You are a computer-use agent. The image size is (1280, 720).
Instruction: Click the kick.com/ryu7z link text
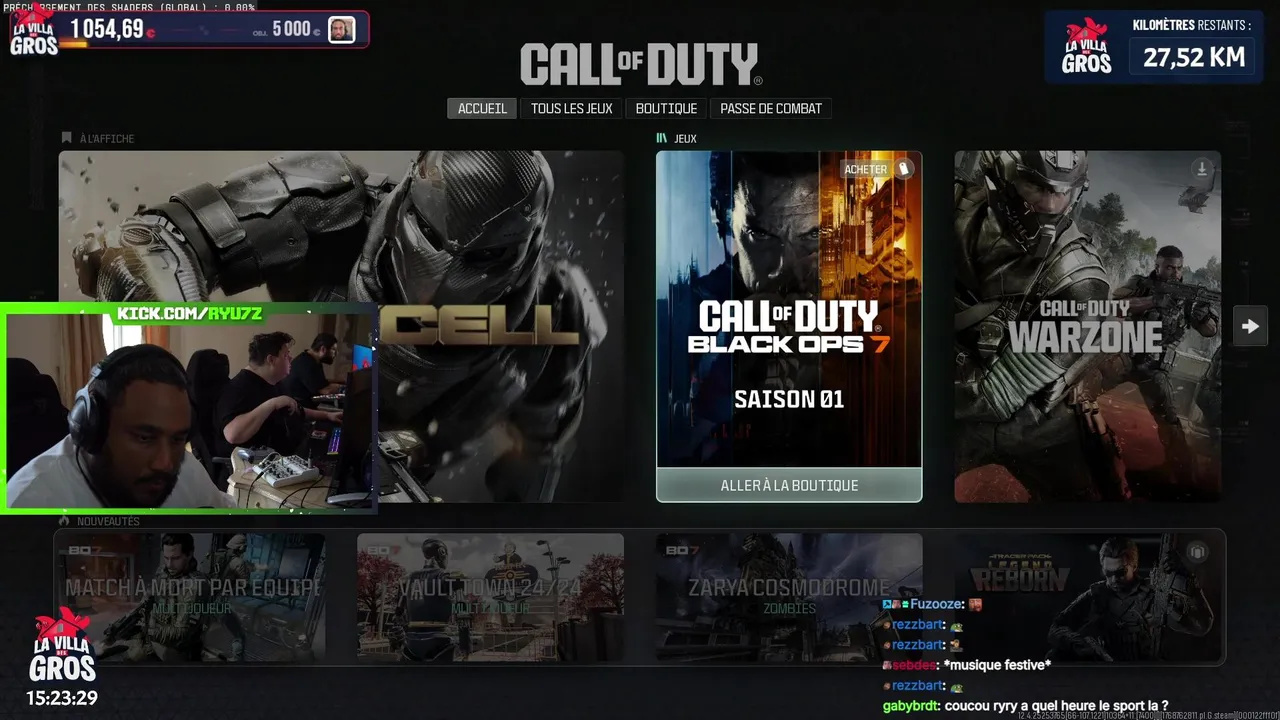(x=190, y=313)
